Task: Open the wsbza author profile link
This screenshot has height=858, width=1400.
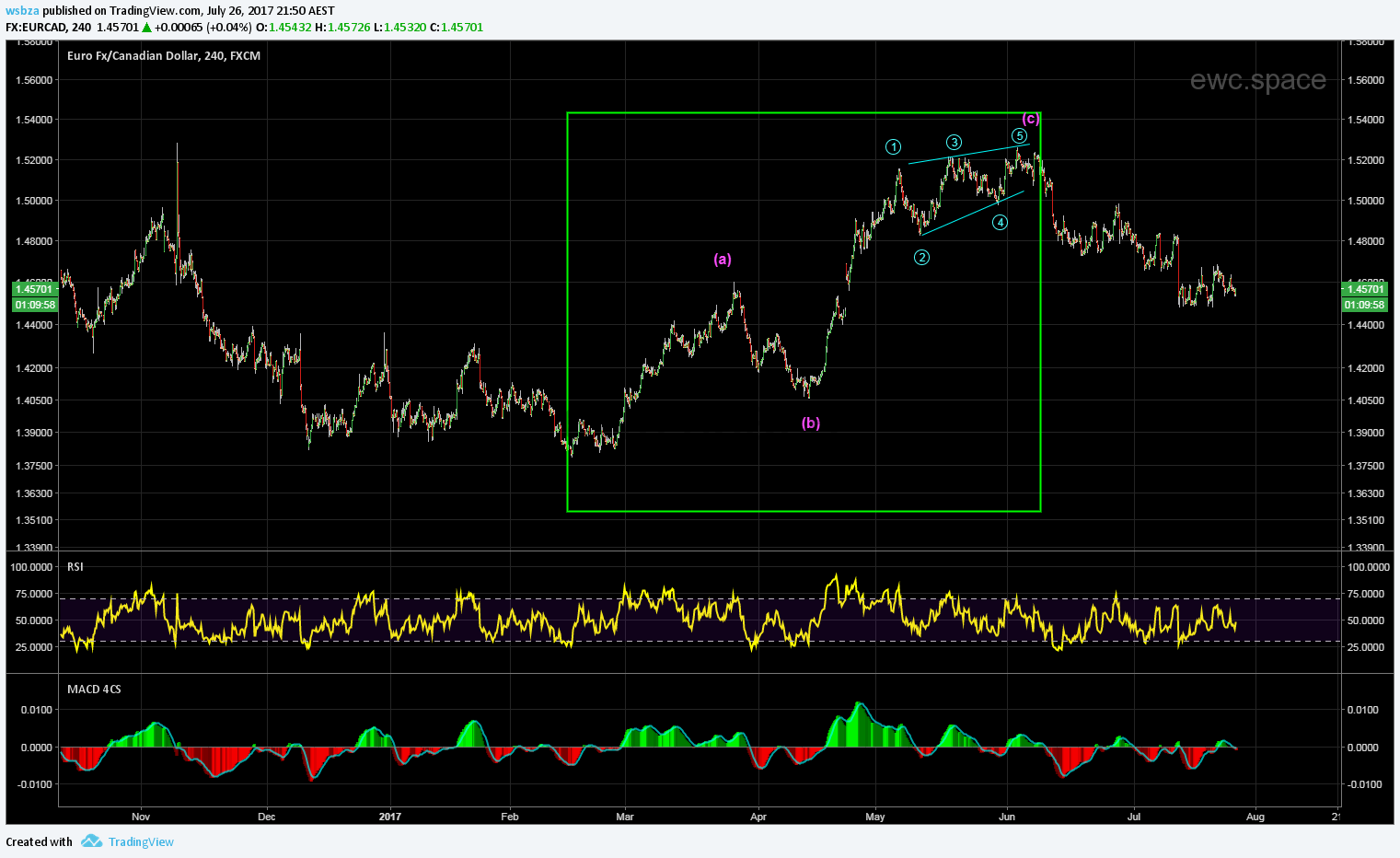Action: tap(22, 11)
